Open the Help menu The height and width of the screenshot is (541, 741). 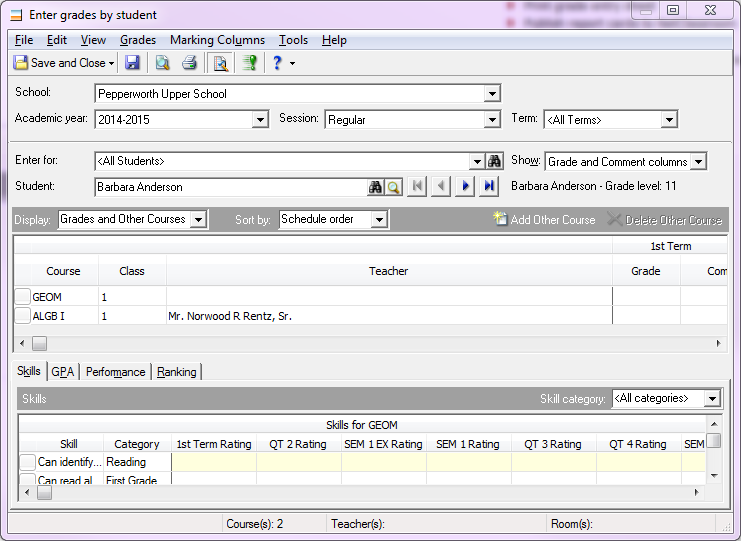click(x=334, y=40)
